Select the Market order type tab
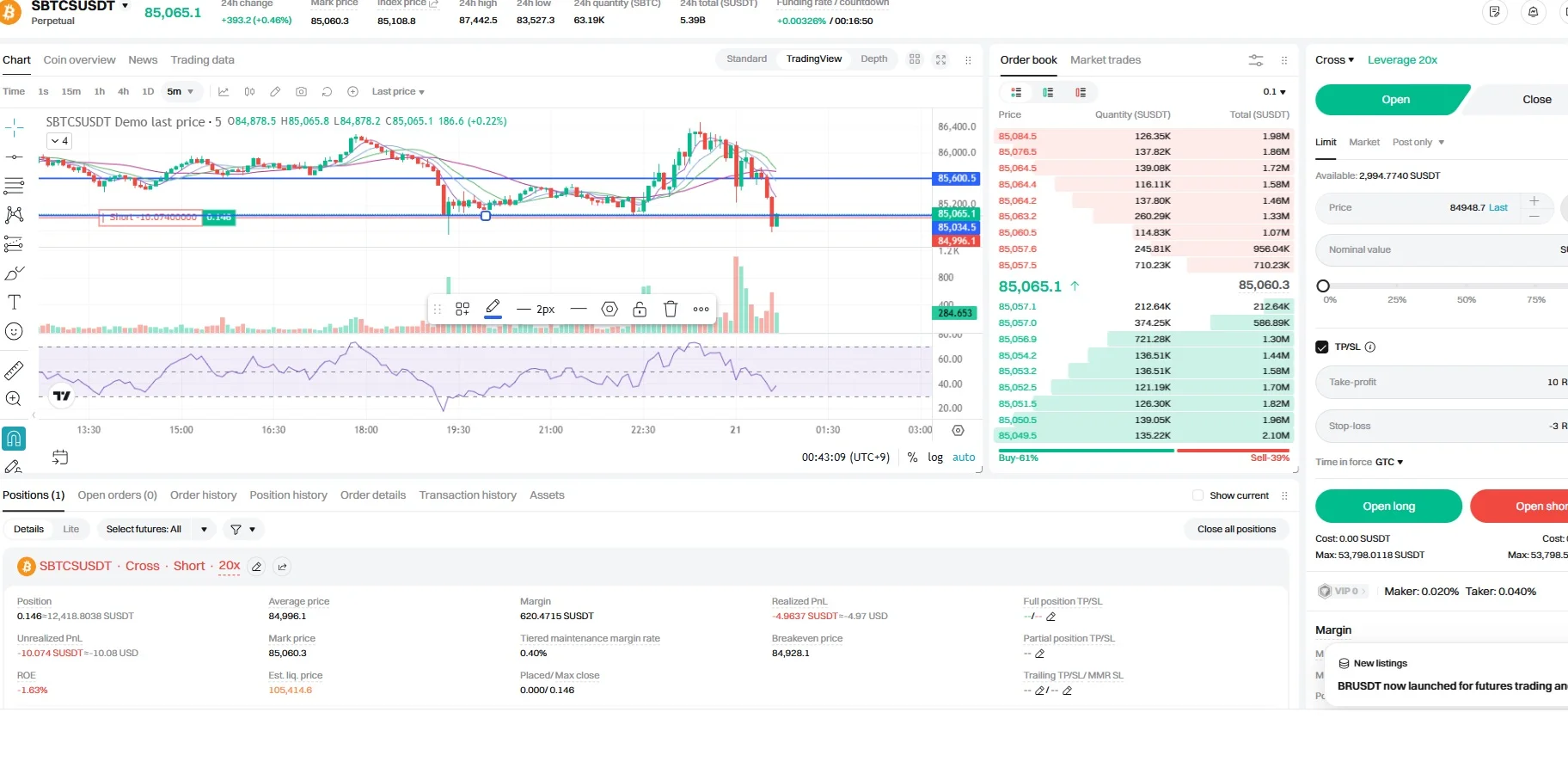The width and height of the screenshot is (1568, 780). pos(1364,142)
